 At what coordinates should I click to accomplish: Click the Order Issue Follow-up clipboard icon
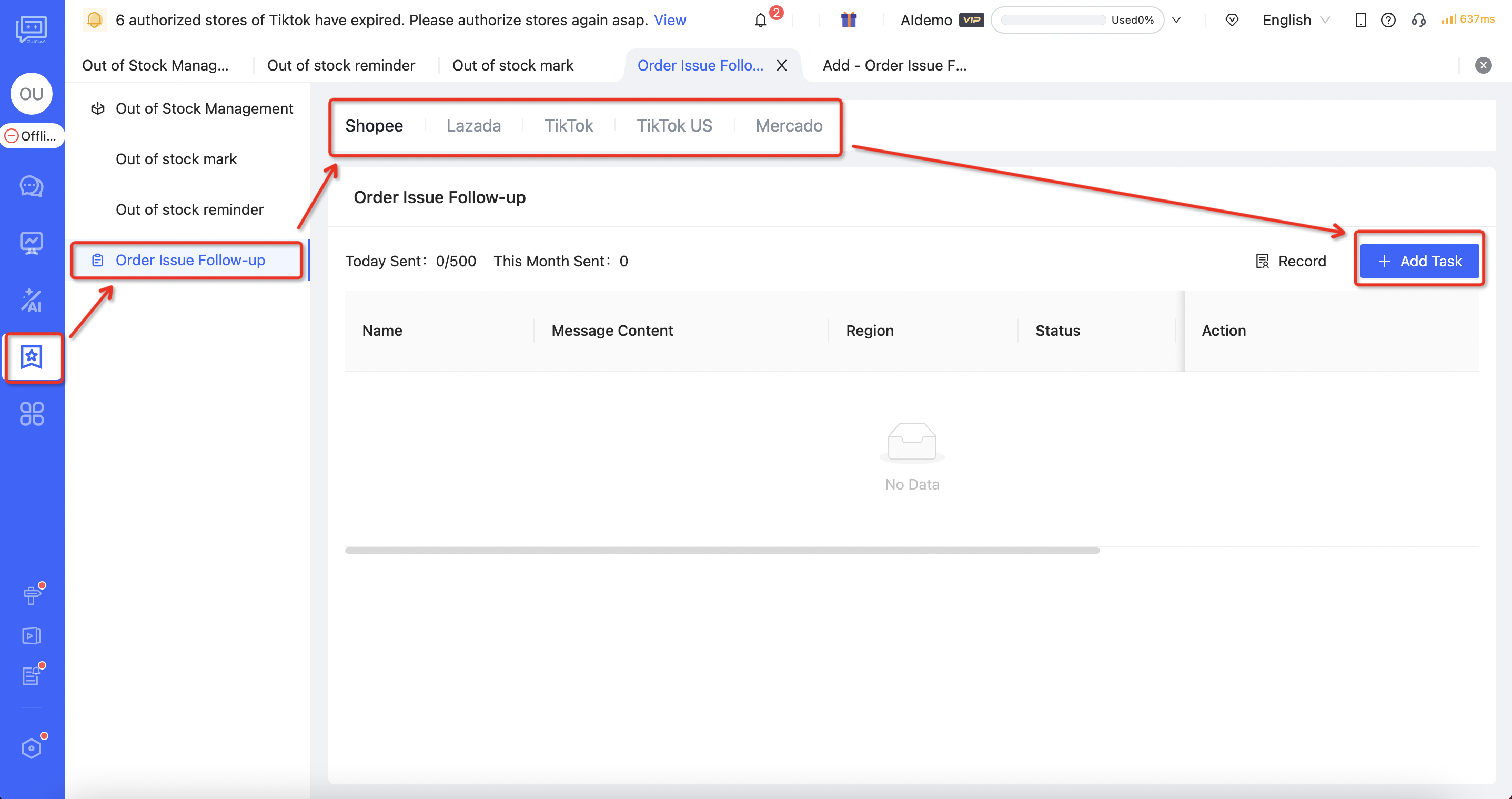97,260
